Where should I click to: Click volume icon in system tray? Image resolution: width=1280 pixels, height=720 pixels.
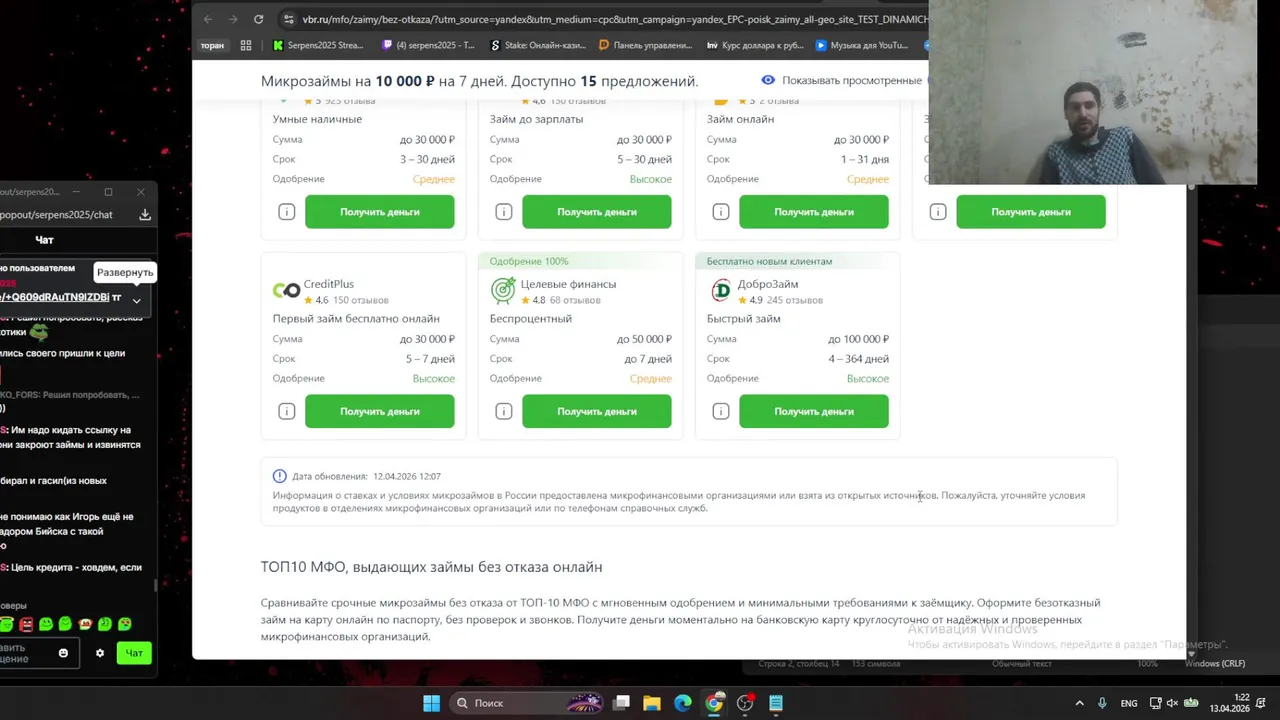pyautogui.click(x=1173, y=703)
